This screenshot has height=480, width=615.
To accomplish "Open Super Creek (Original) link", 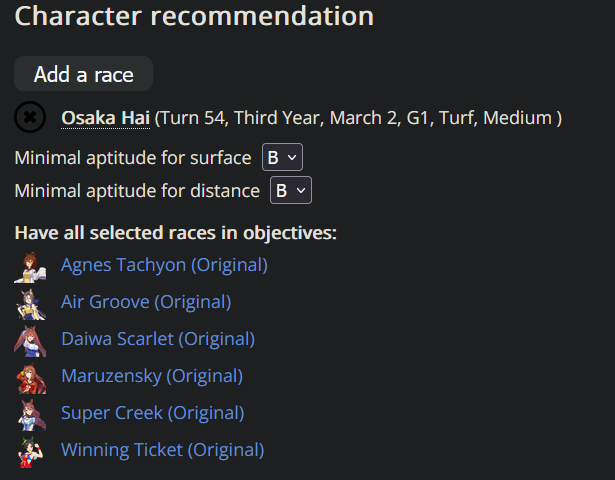I will (153, 413).
